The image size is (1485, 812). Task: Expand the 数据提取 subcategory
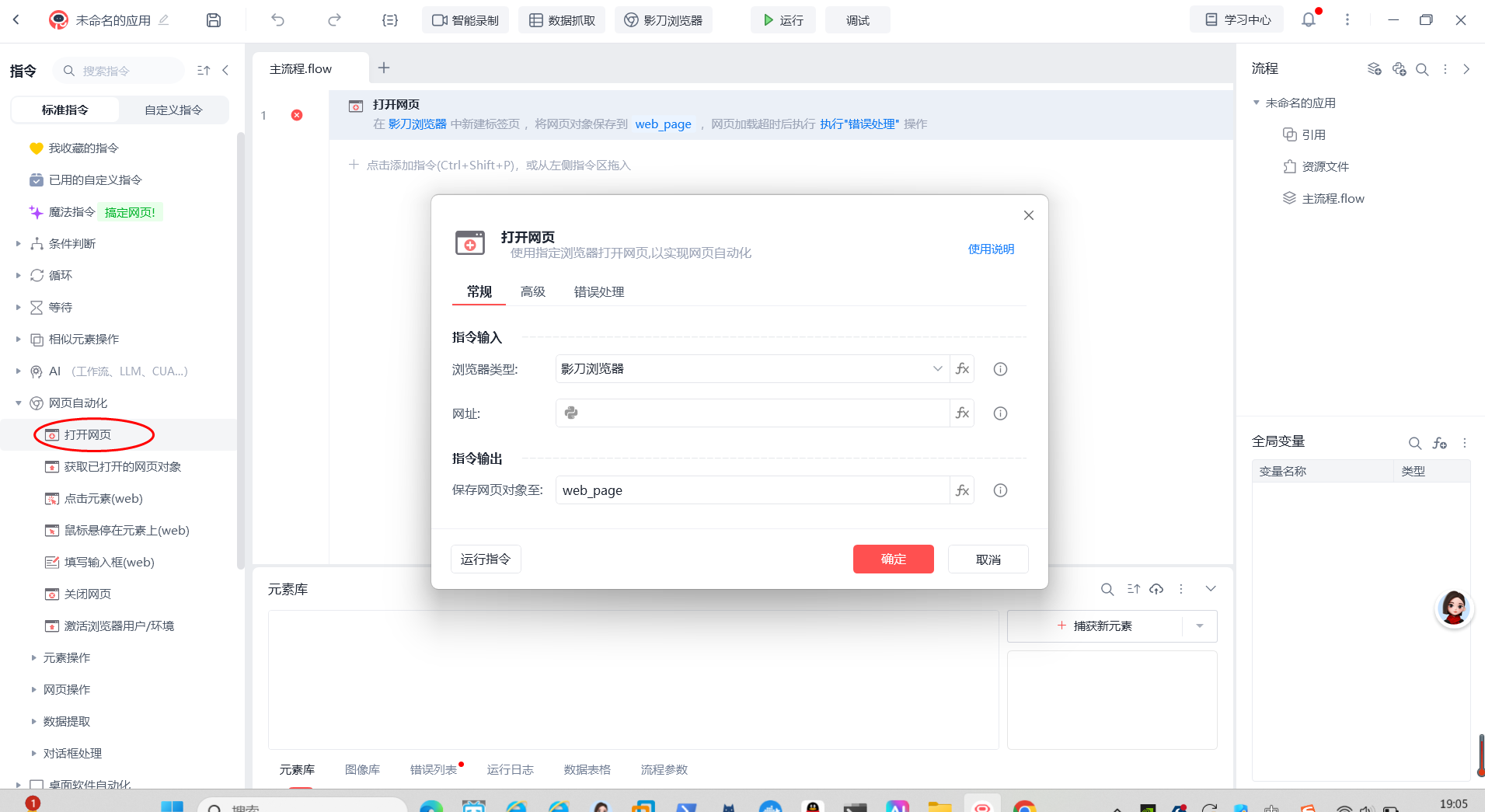pyautogui.click(x=33, y=722)
